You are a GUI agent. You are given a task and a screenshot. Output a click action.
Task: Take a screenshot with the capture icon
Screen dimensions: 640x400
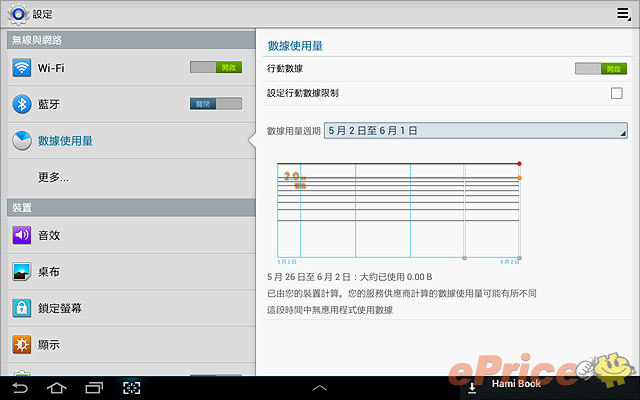[x=131, y=387]
